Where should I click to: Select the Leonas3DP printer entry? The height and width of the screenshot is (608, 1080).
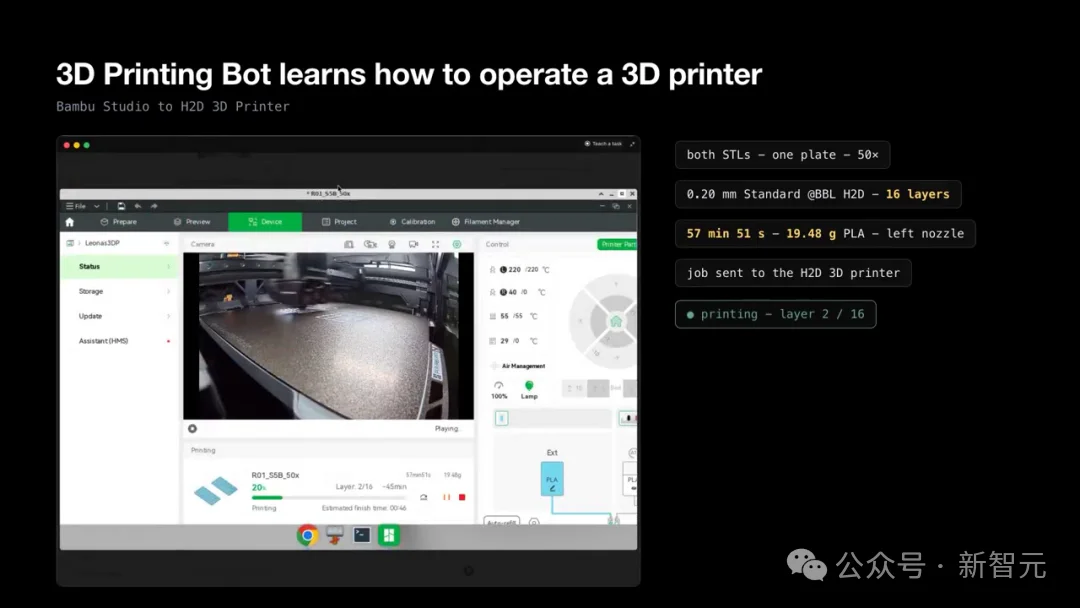tap(102, 243)
